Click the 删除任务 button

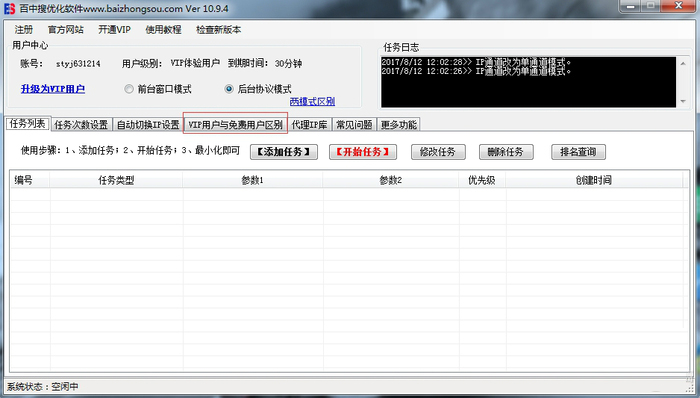(506, 152)
